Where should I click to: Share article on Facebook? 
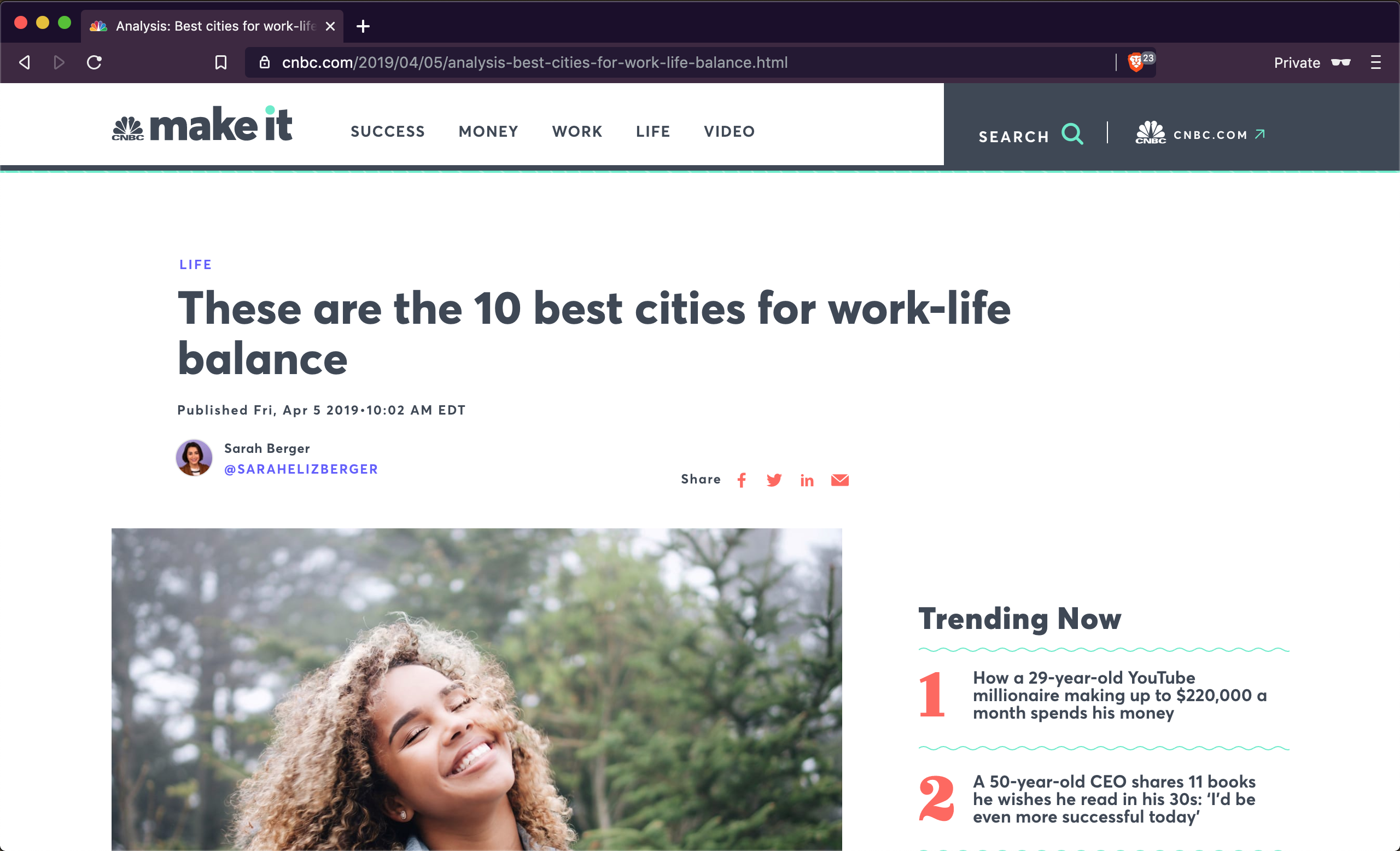point(742,480)
